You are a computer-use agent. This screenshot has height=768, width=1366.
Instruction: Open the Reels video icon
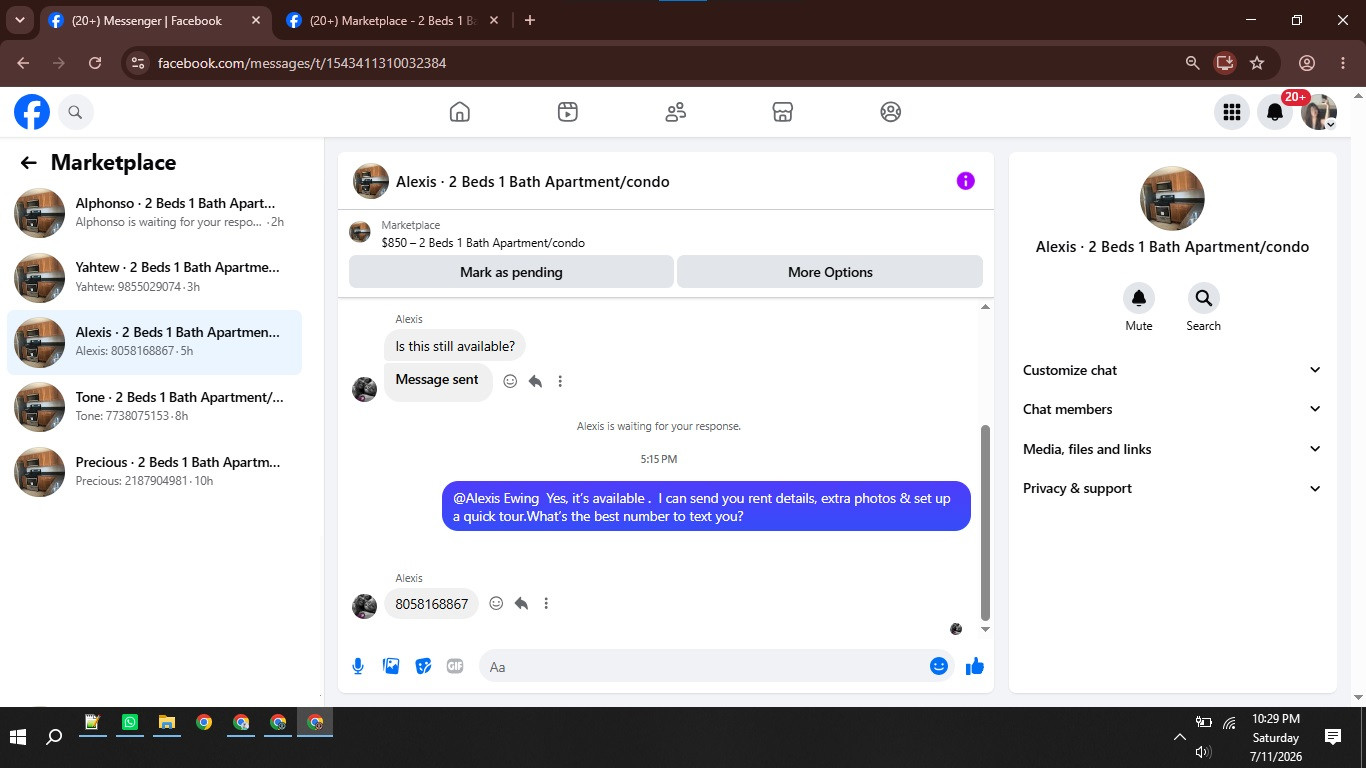[x=568, y=112]
